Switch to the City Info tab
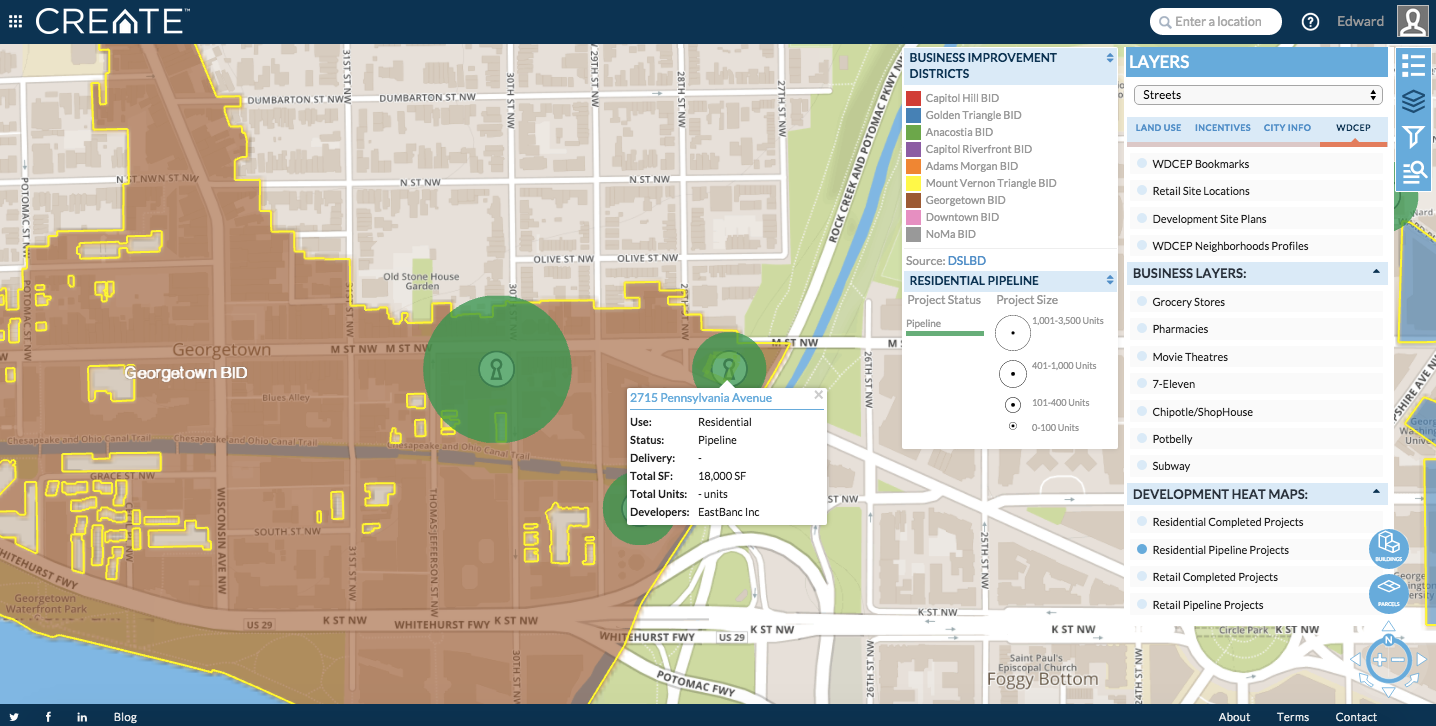The image size is (1436, 726). 1287,128
